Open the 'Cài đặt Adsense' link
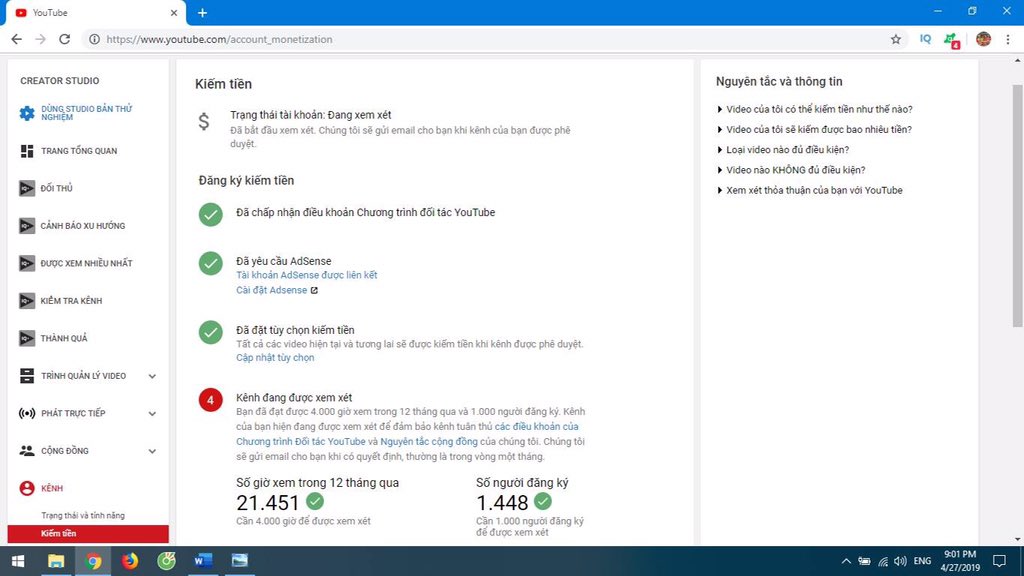Viewport: 1024px width, 576px height. click(272, 290)
